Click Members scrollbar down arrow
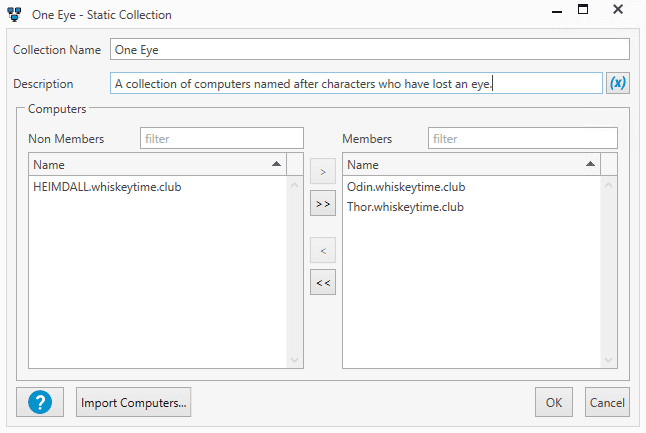The image size is (646, 433). (x=609, y=360)
